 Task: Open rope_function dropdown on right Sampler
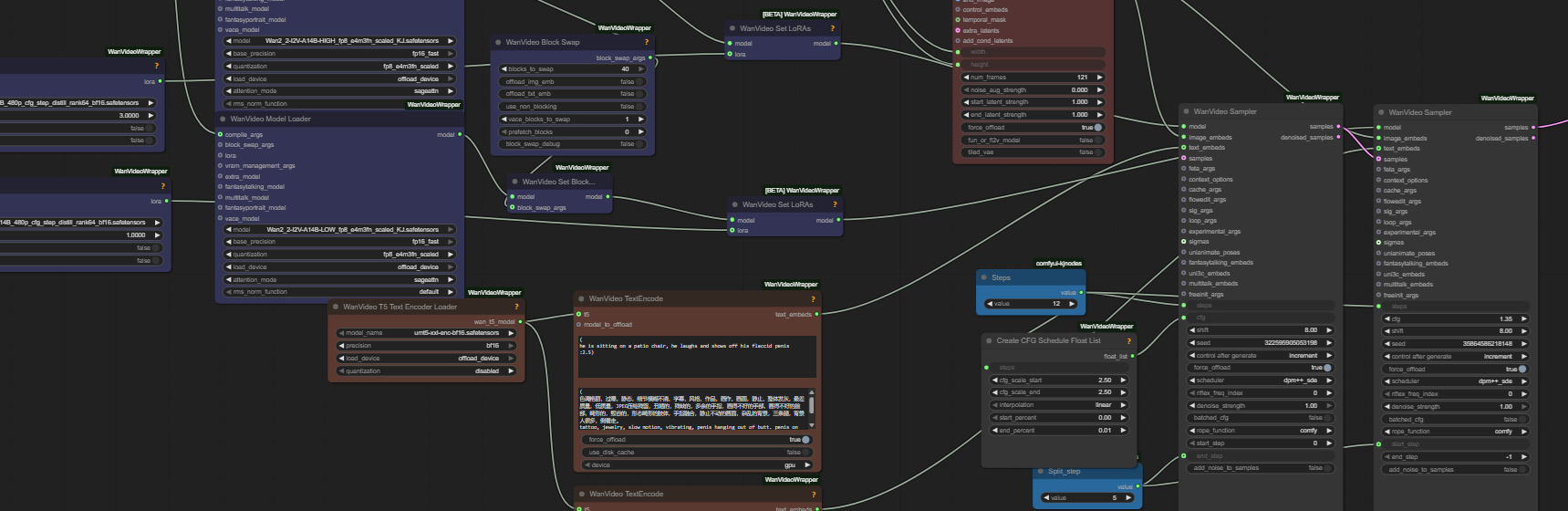pos(1456,432)
